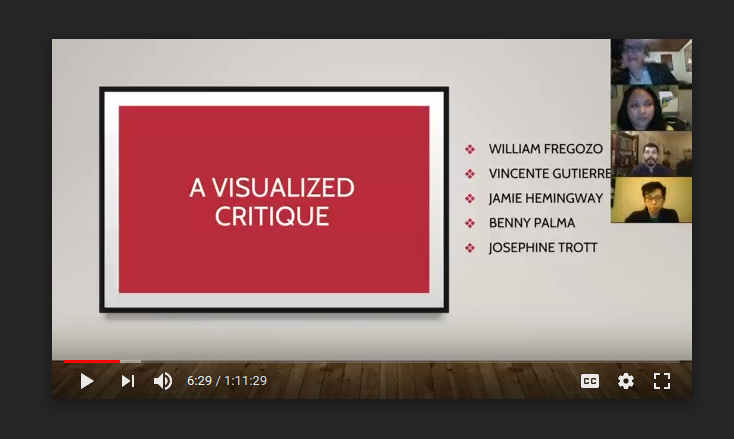This screenshot has width=734, height=439.
Task: Select the Jamie Hemingway list entry
Action: [545, 198]
